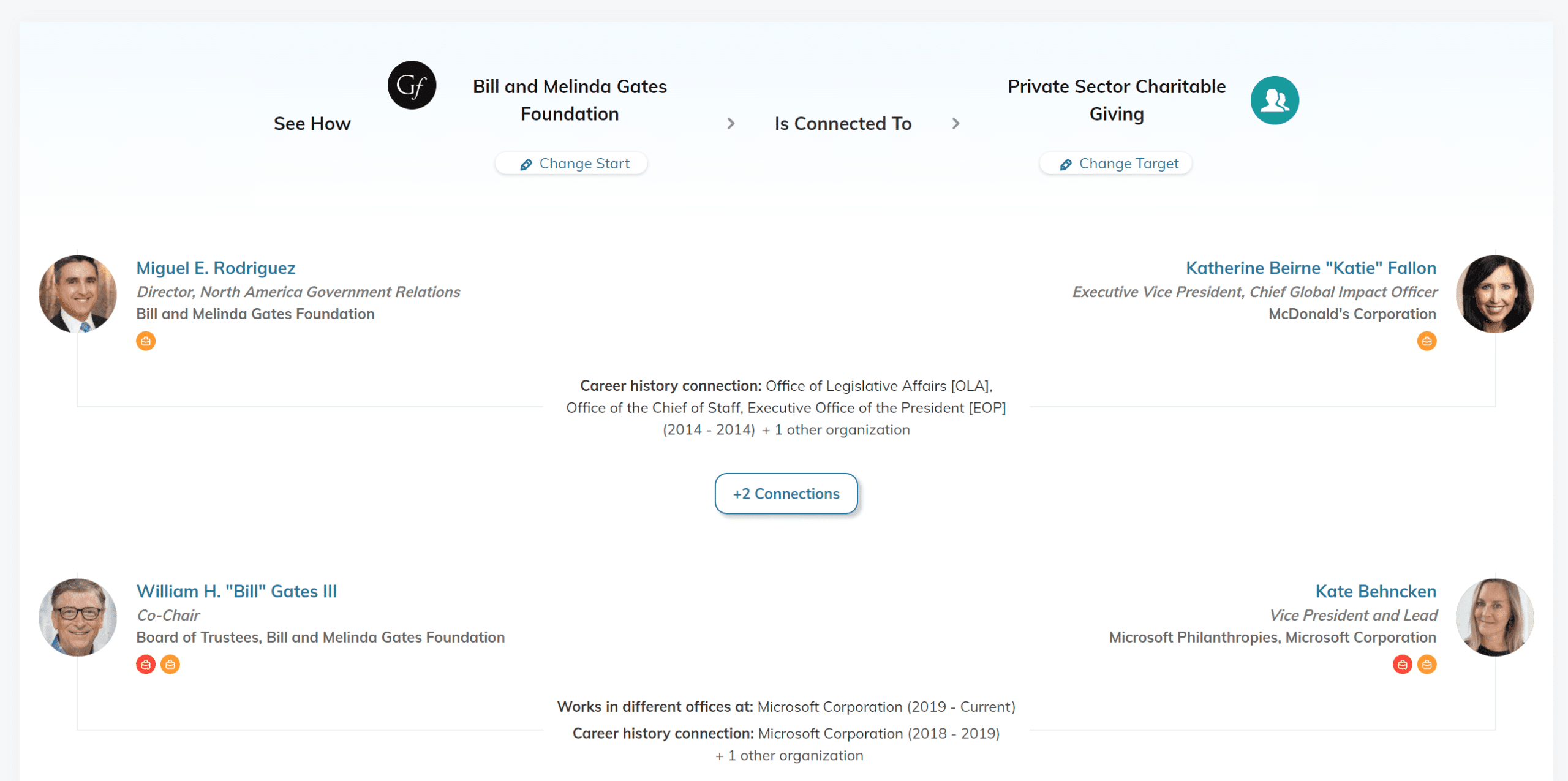Click orange briefcase icon under Katie Fallon
The image size is (1568, 781).
[x=1427, y=341]
